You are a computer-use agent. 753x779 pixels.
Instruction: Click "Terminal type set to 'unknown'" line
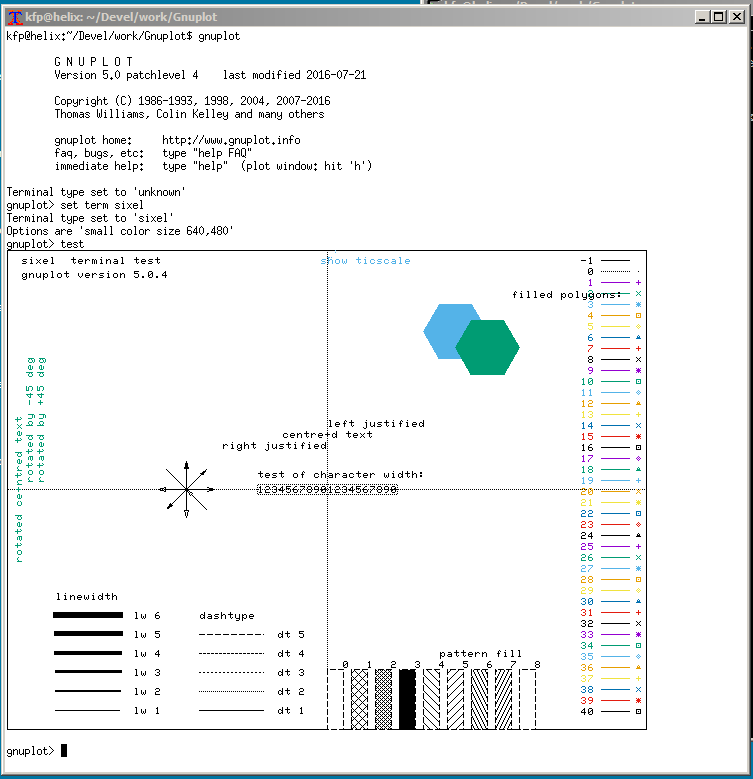(x=96, y=192)
